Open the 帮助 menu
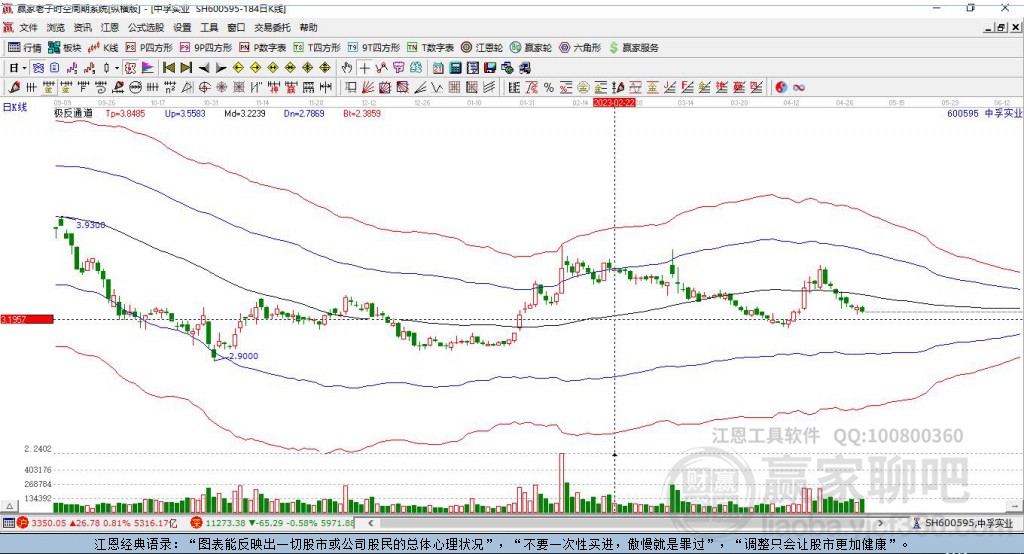Image resolution: width=1024 pixels, height=554 pixels. pyautogui.click(x=308, y=27)
